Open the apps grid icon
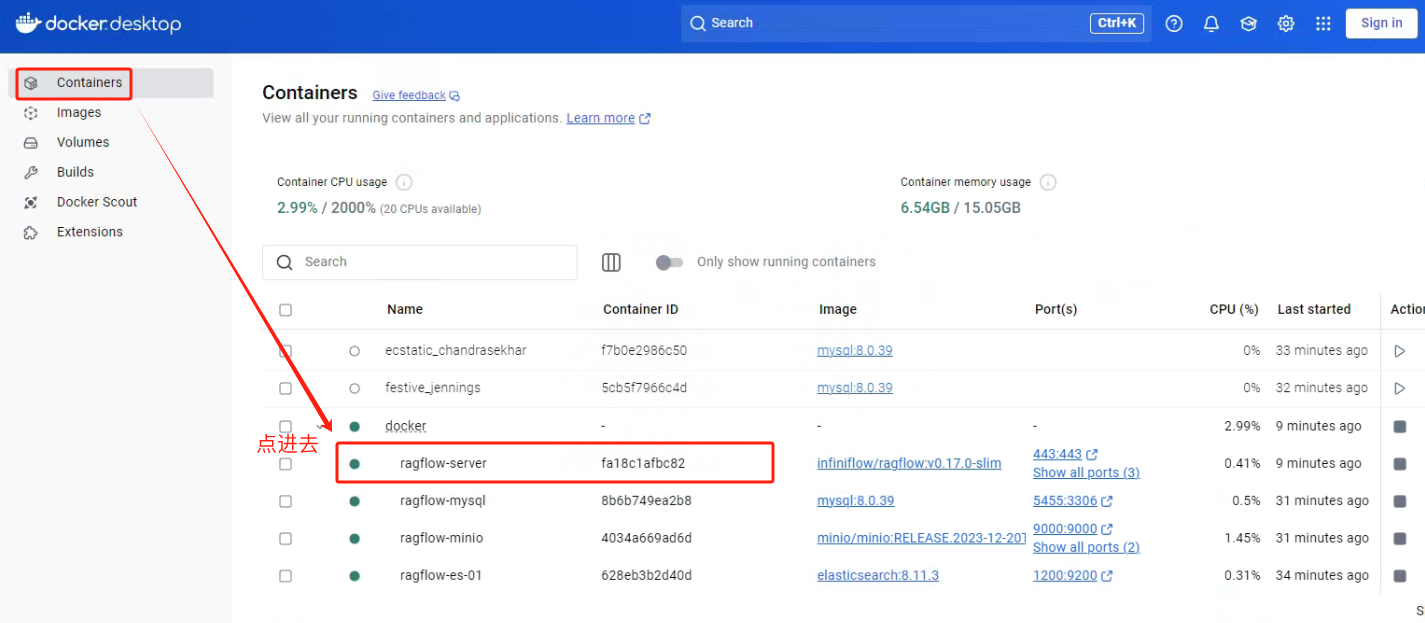This screenshot has width=1425, height=623. 1323,23
